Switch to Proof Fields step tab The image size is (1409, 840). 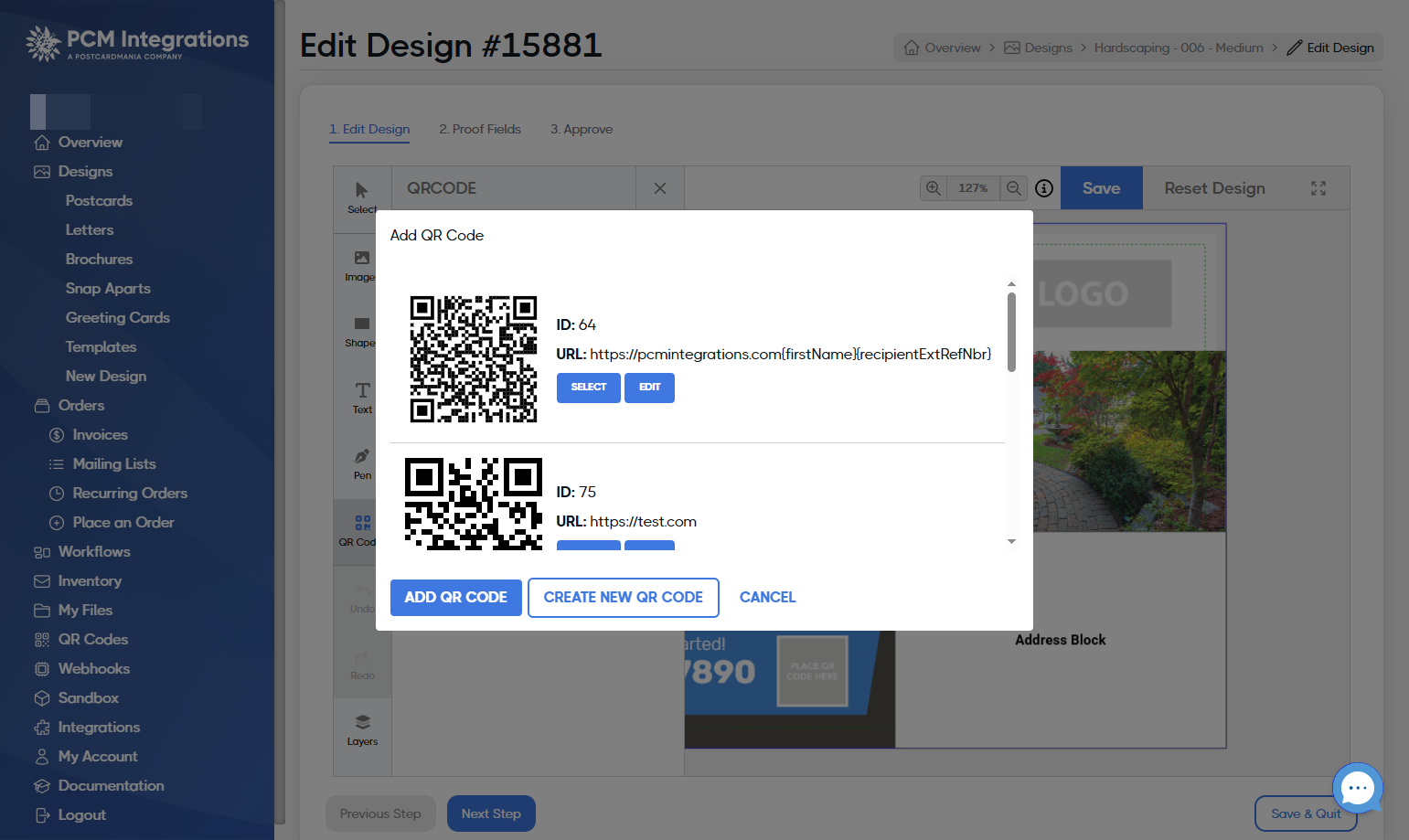(480, 129)
